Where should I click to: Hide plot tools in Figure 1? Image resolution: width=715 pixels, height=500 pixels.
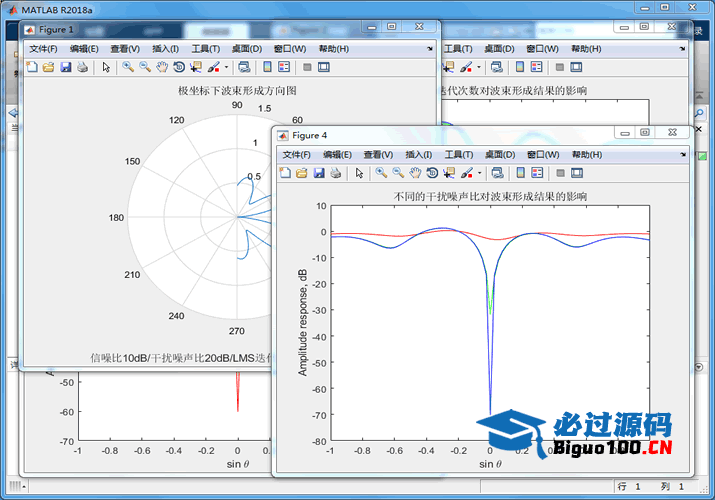(307, 67)
